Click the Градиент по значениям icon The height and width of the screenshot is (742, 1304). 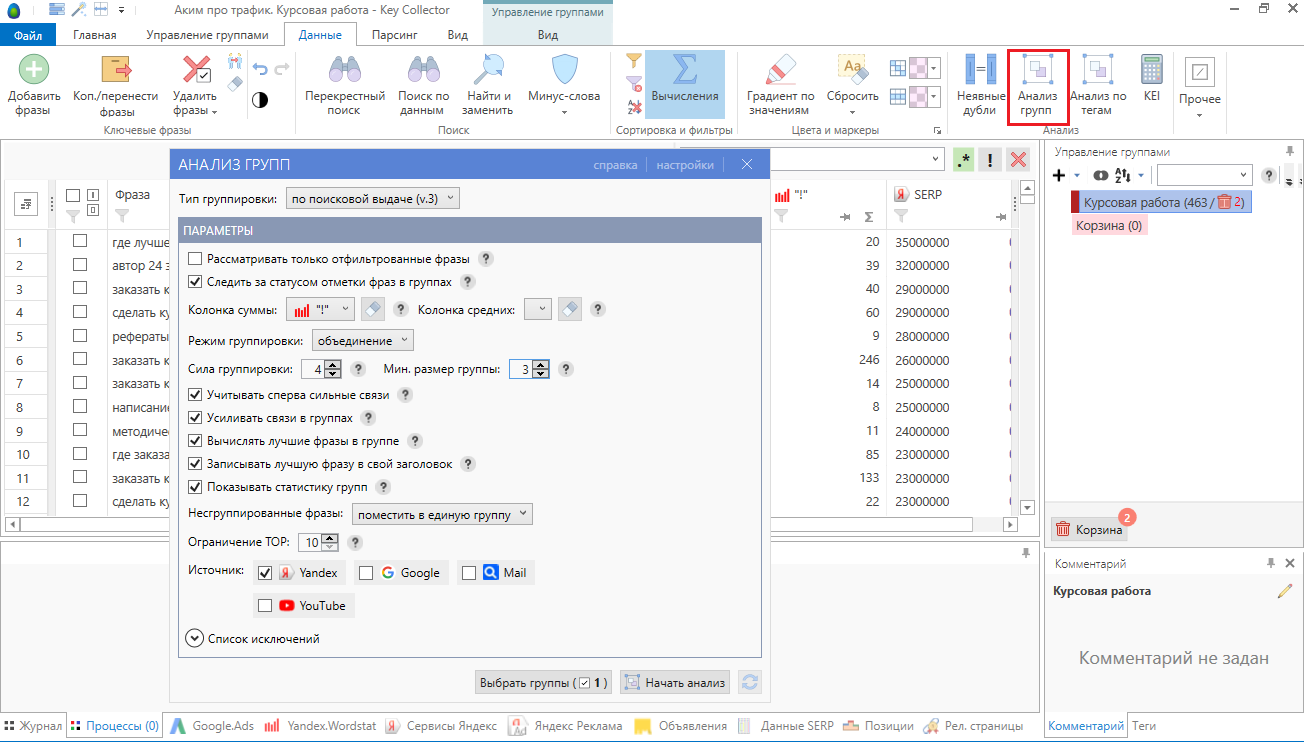click(x=780, y=71)
